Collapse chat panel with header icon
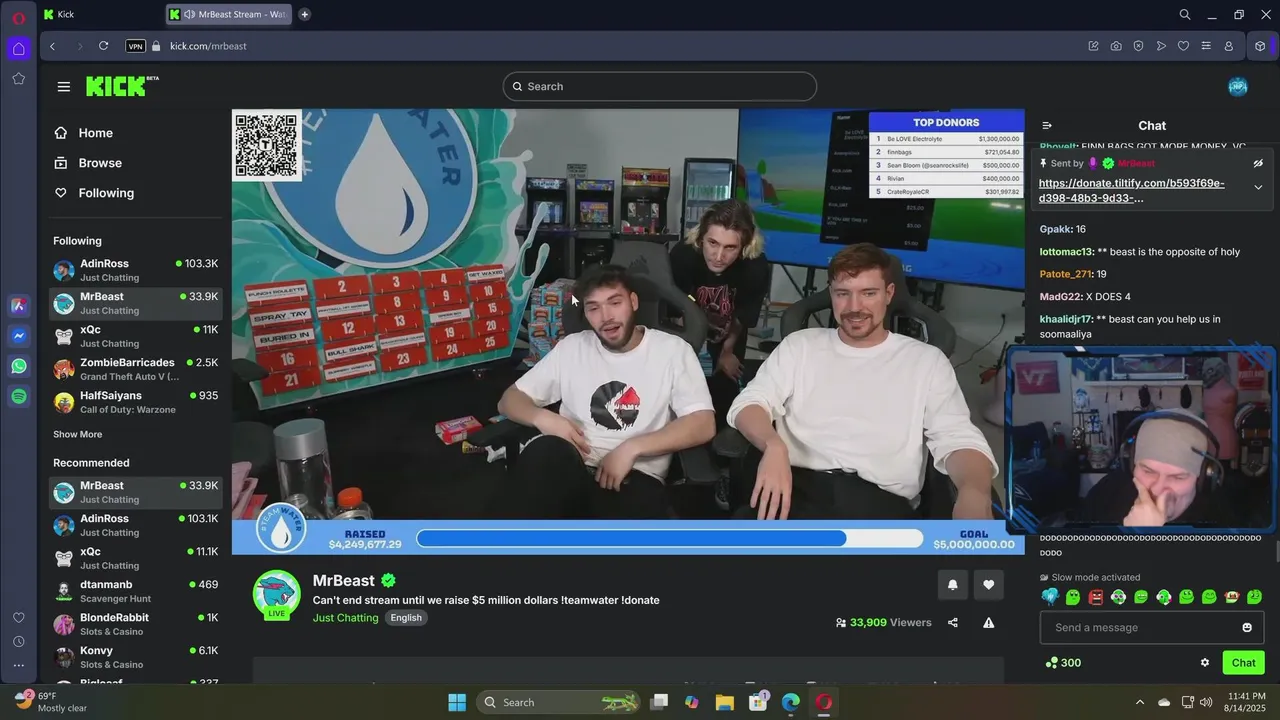Viewport: 1280px width, 720px height. [x=1047, y=126]
